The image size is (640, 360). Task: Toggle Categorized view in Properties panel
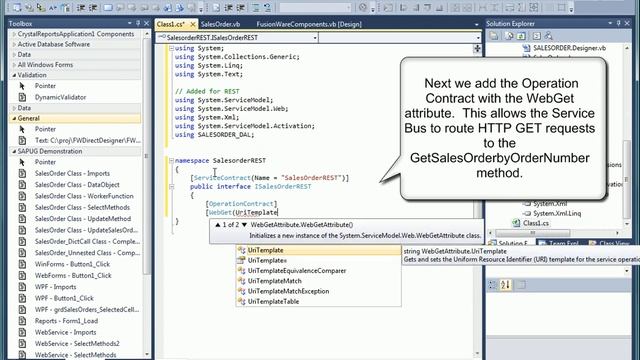point(493,285)
